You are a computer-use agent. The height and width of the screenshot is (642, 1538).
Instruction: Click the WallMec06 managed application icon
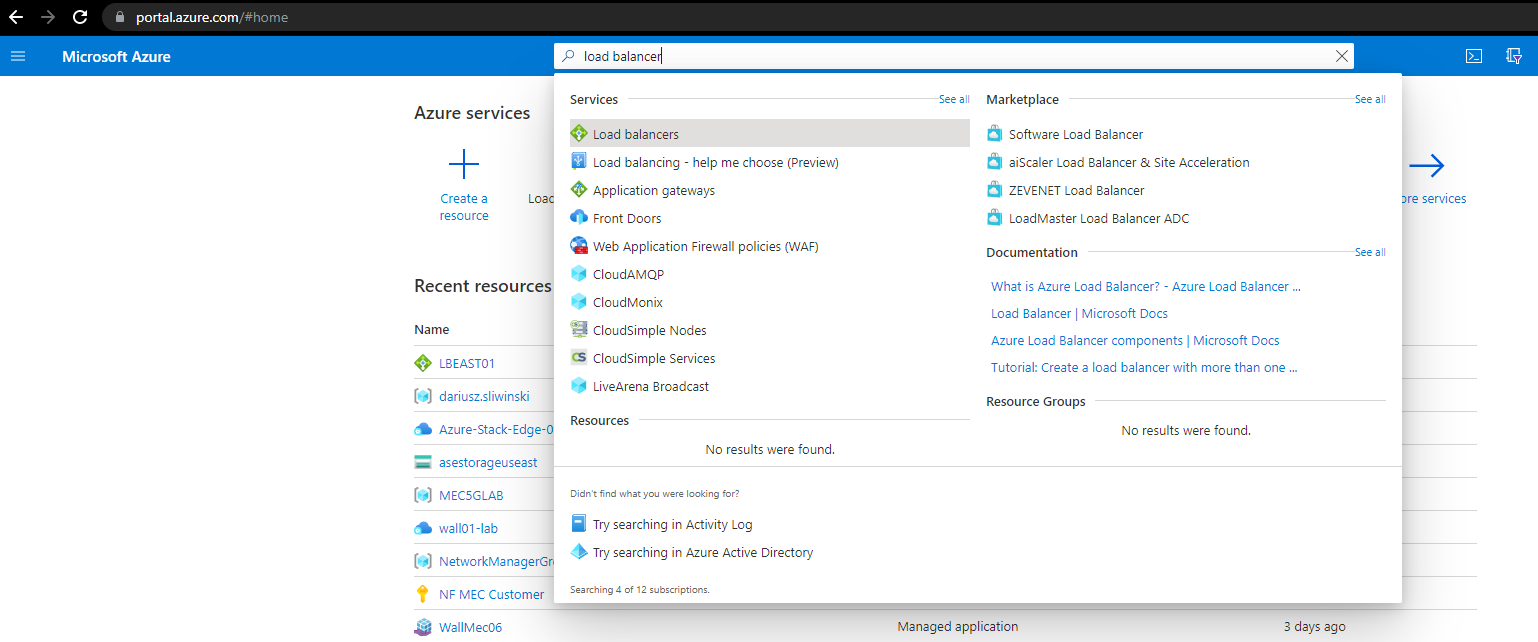click(x=422, y=627)
